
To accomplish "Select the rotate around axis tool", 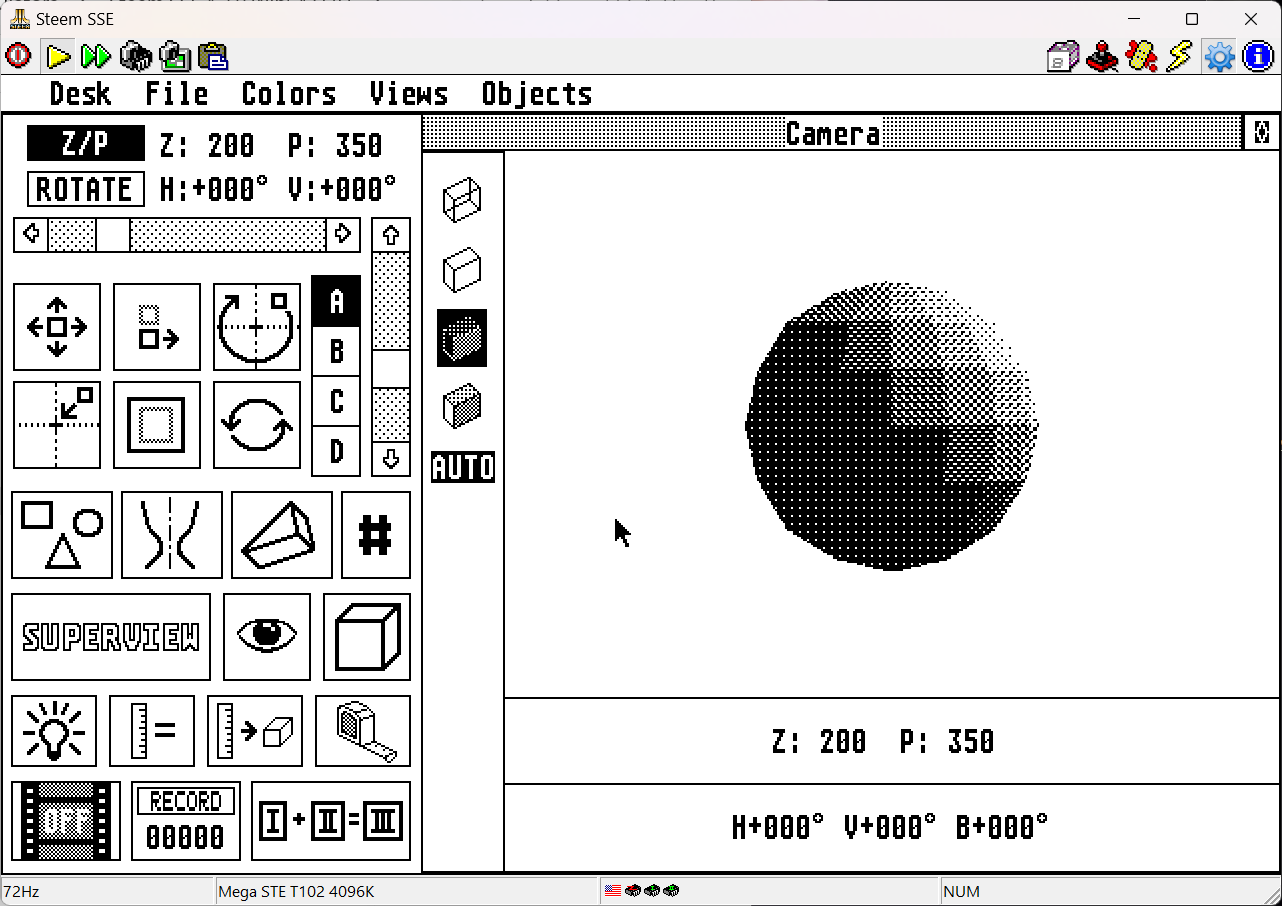I will 257,326.
